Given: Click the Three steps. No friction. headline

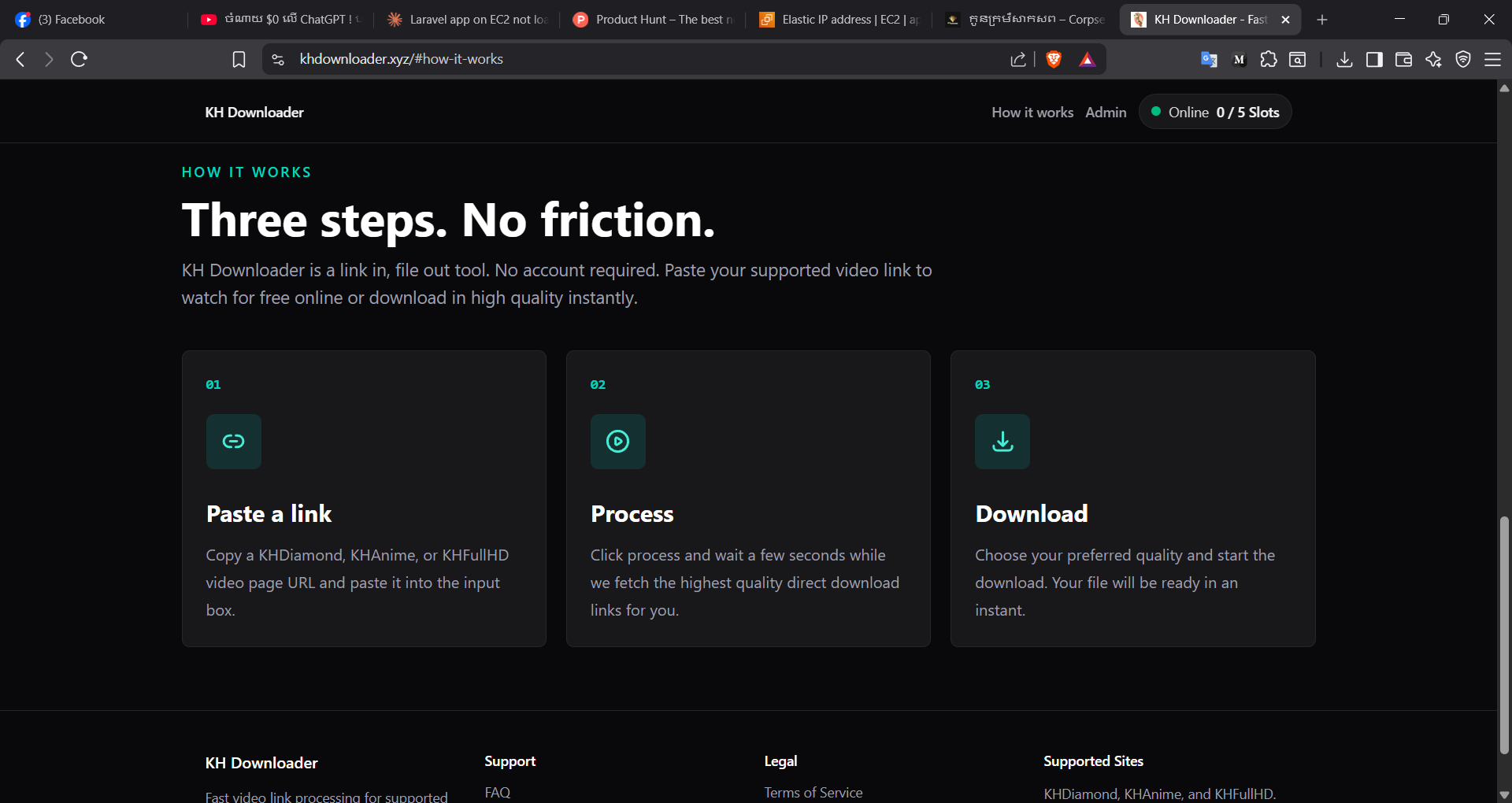Looking at the screenshot, I should click(448, 220).
